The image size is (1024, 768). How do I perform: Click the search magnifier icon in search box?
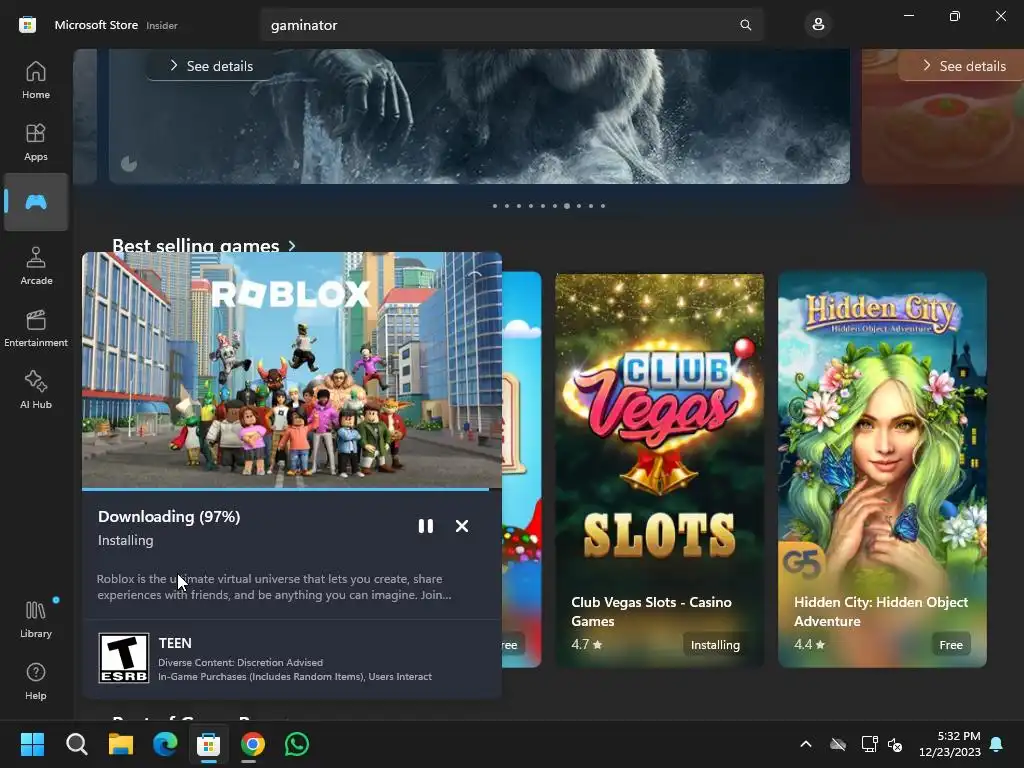pyautogui.click(x=745, y=25)
